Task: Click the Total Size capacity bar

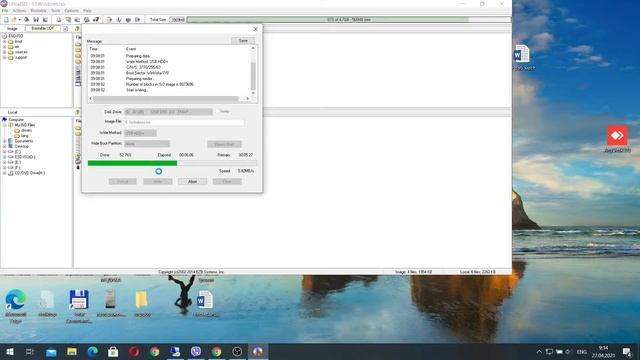Action: click(349, 20)
